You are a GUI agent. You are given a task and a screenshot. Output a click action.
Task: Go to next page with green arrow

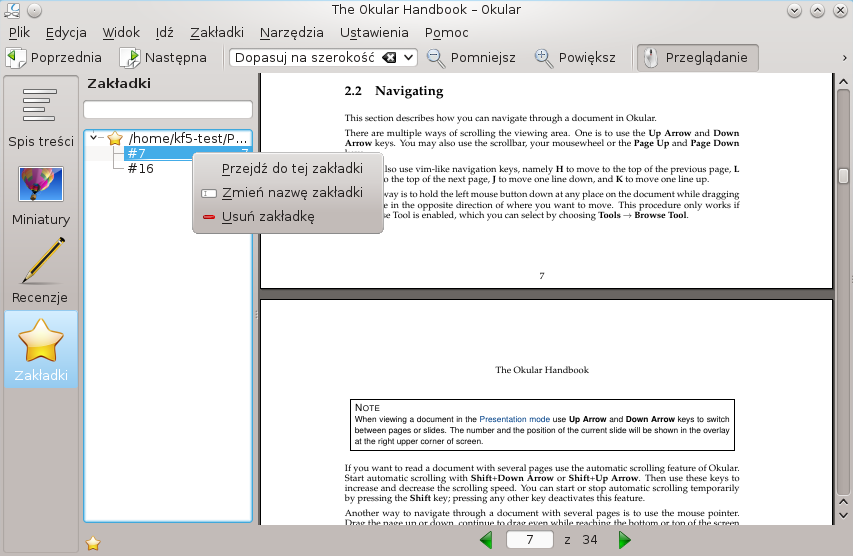click(x=625, y=541)
